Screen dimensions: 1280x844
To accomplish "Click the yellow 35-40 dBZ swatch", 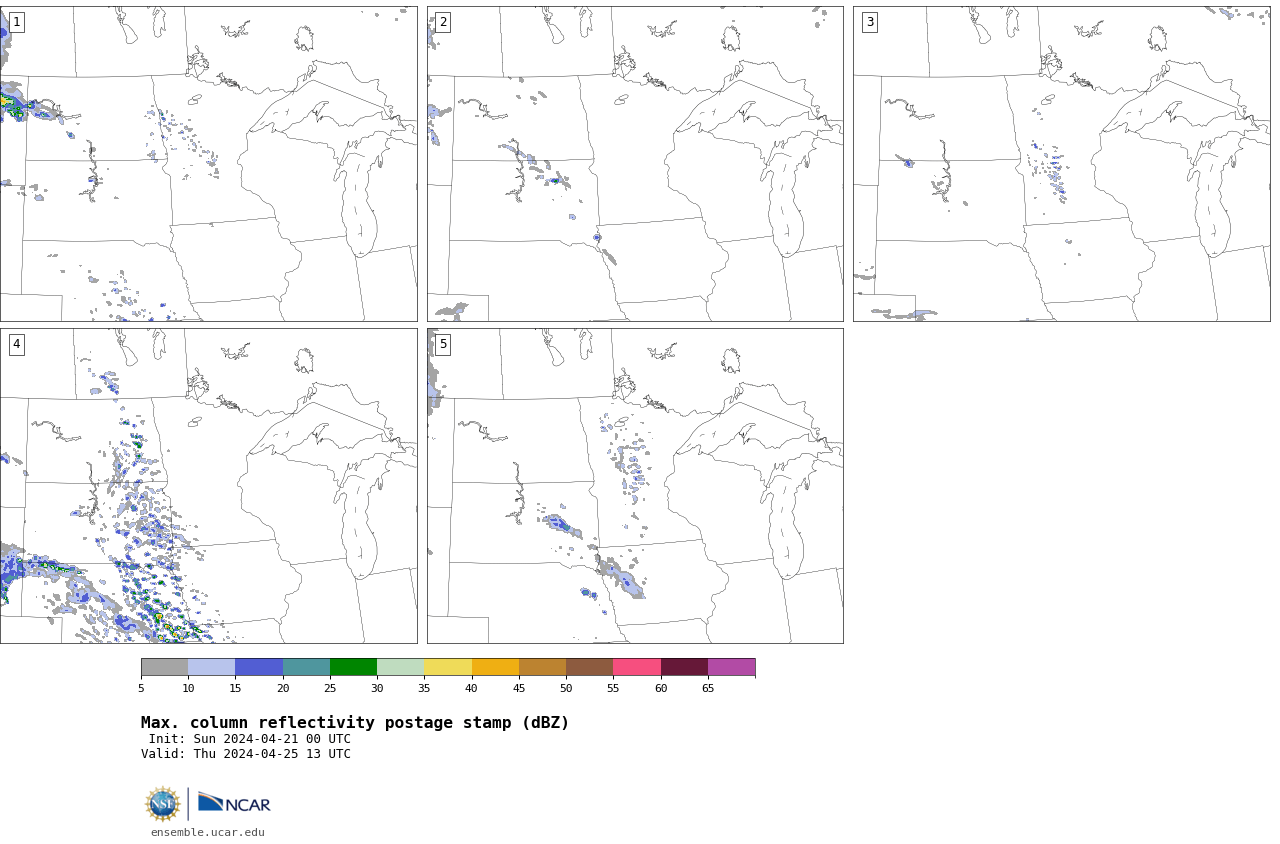I will [448, 667].
